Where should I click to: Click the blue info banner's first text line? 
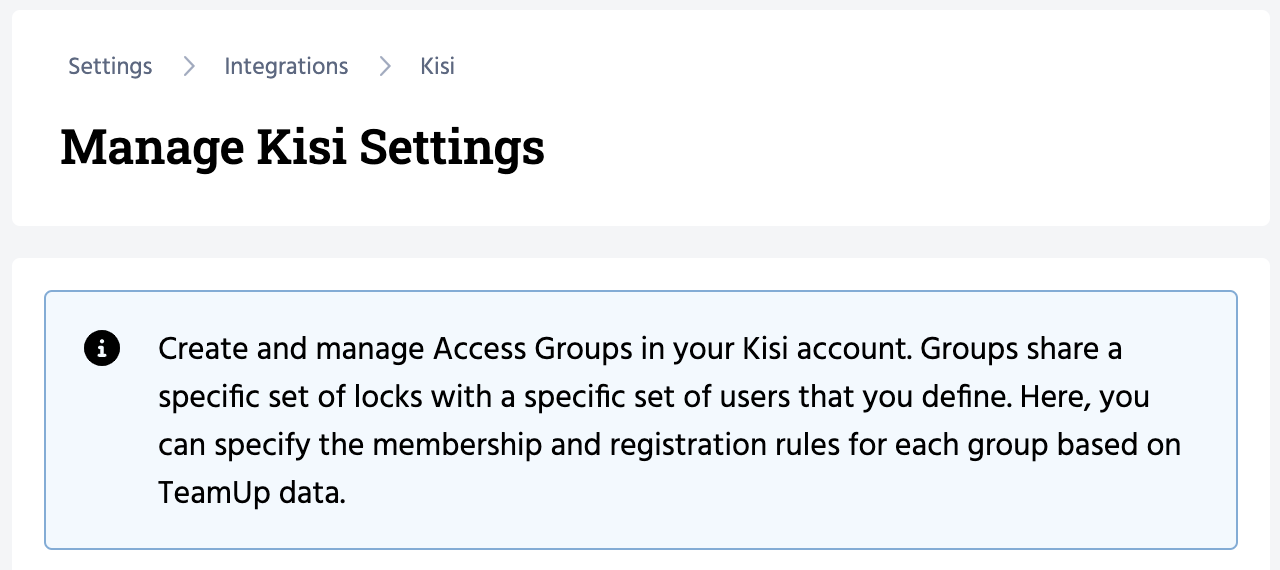click(640, 349)
